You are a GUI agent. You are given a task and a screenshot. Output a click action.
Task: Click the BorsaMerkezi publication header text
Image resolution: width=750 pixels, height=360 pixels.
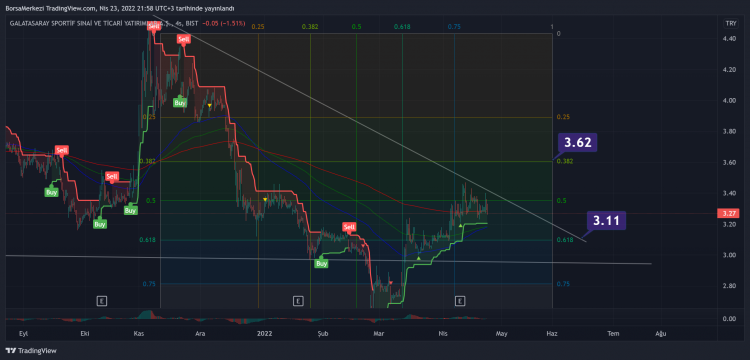120,9
